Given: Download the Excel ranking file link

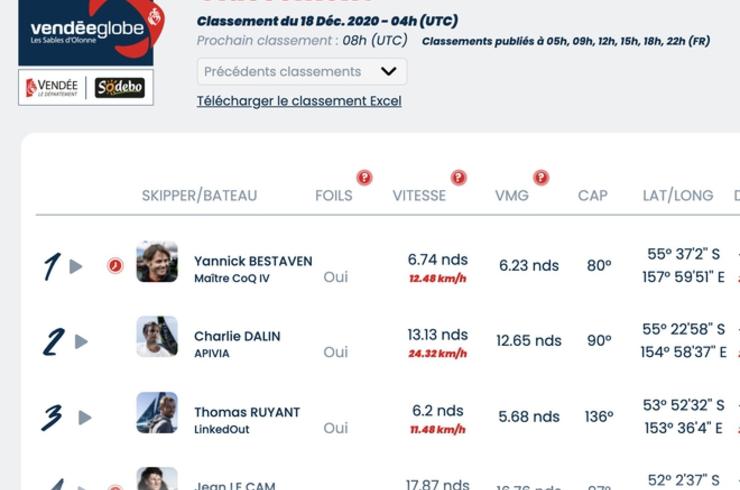Looking at the screenshot, I should click(x=299, y=101).
